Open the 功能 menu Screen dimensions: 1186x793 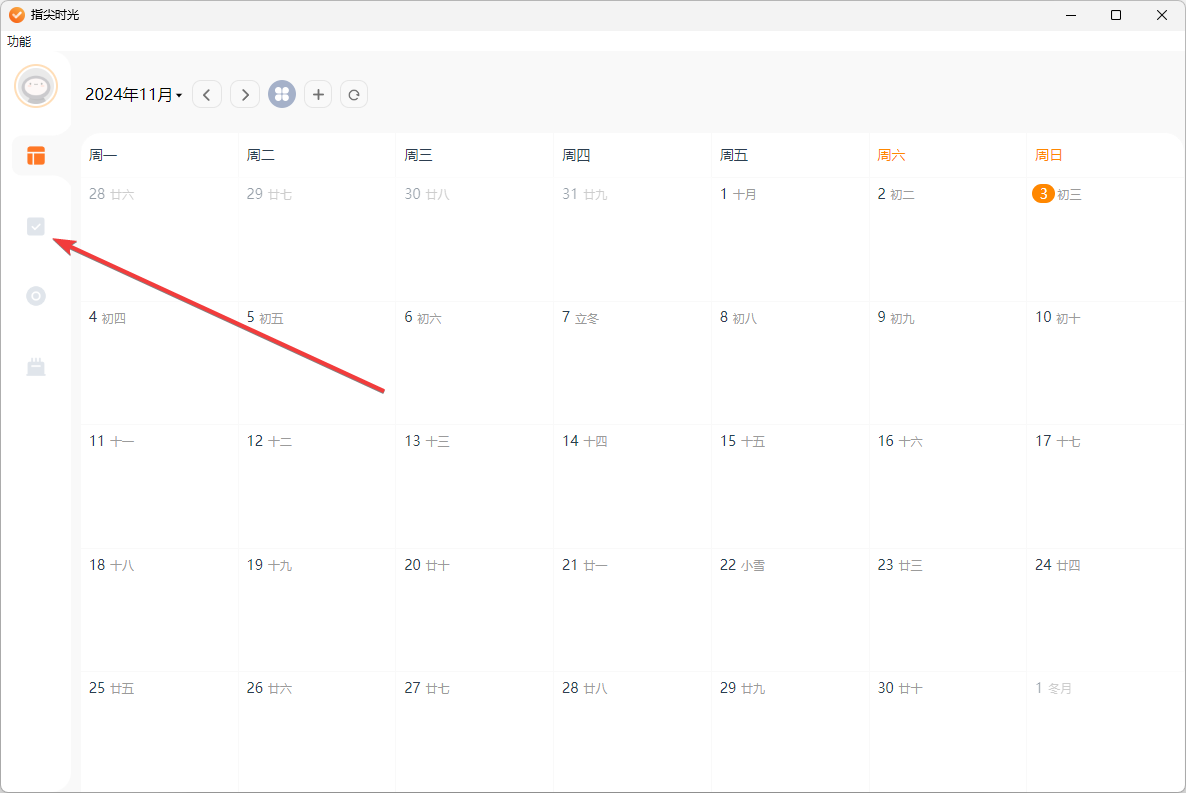(x=19, y=41)
